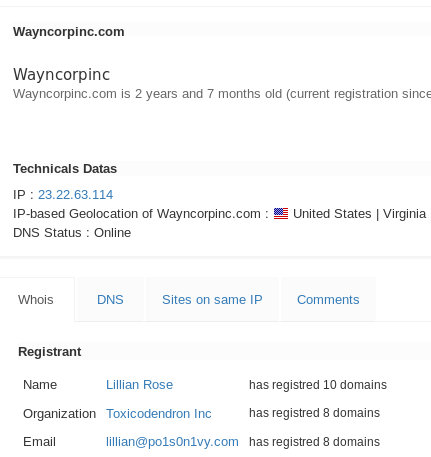Click the Name row label
431x457 pixels.
point(40,385)
